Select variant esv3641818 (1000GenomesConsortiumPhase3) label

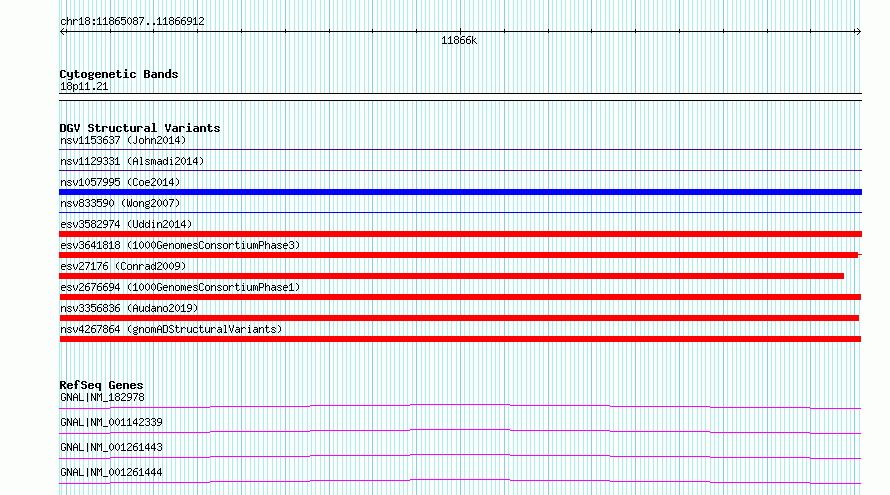pos(180,245)
